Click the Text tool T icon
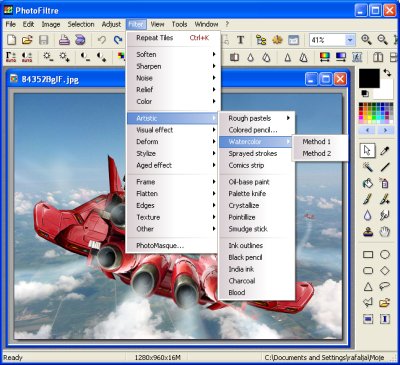 (x=240, y=40)
